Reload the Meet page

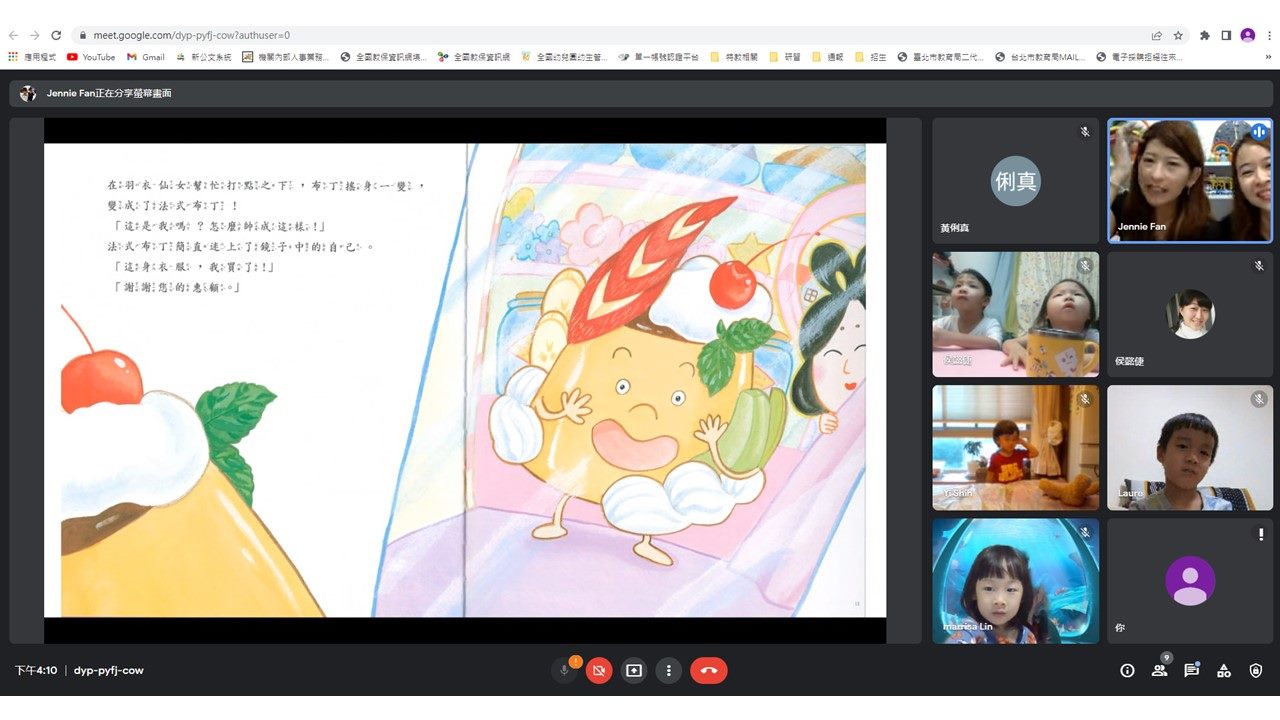[x=56, y=35]
